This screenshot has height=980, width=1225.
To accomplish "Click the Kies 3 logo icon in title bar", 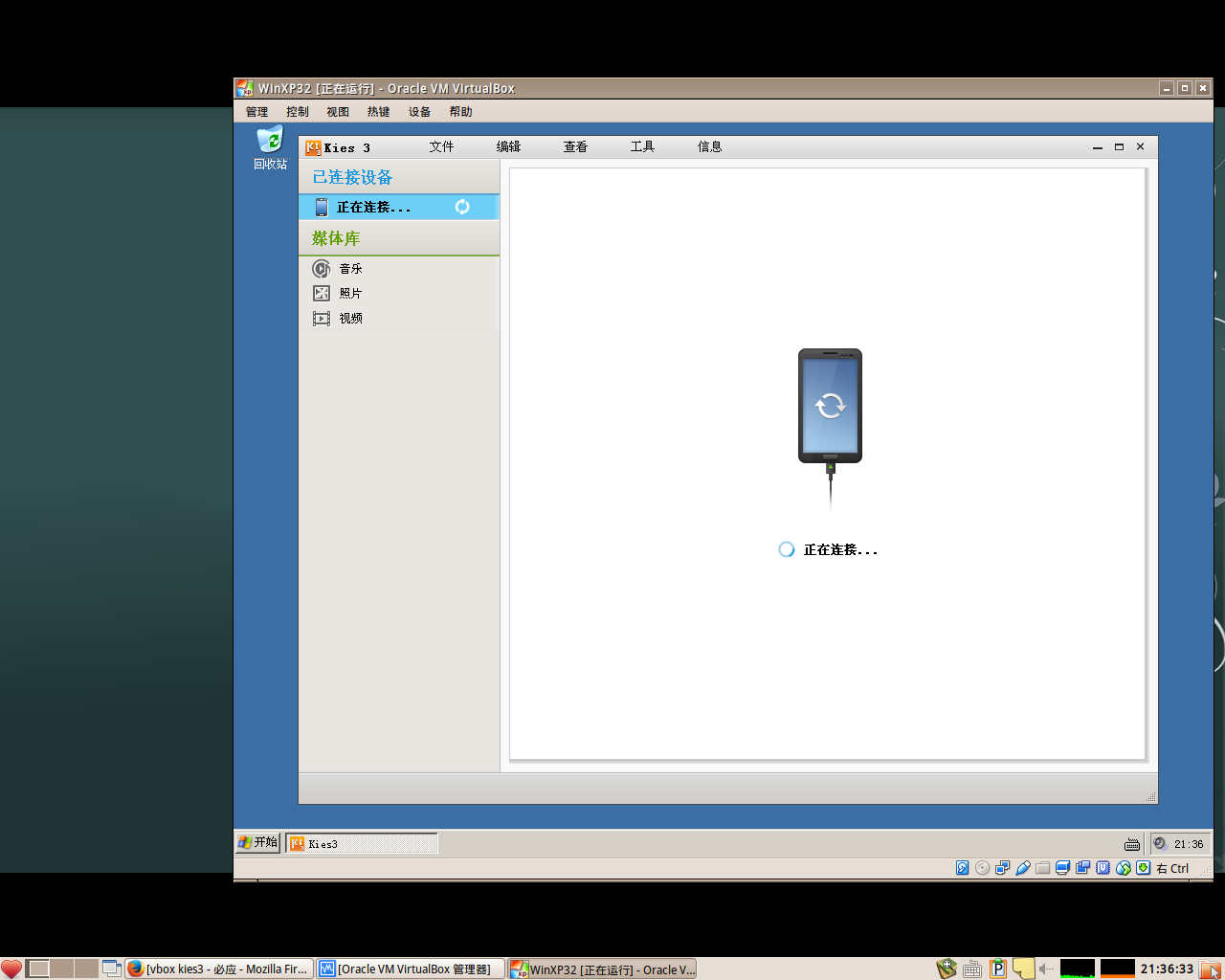I will click(x=313, y=147).
